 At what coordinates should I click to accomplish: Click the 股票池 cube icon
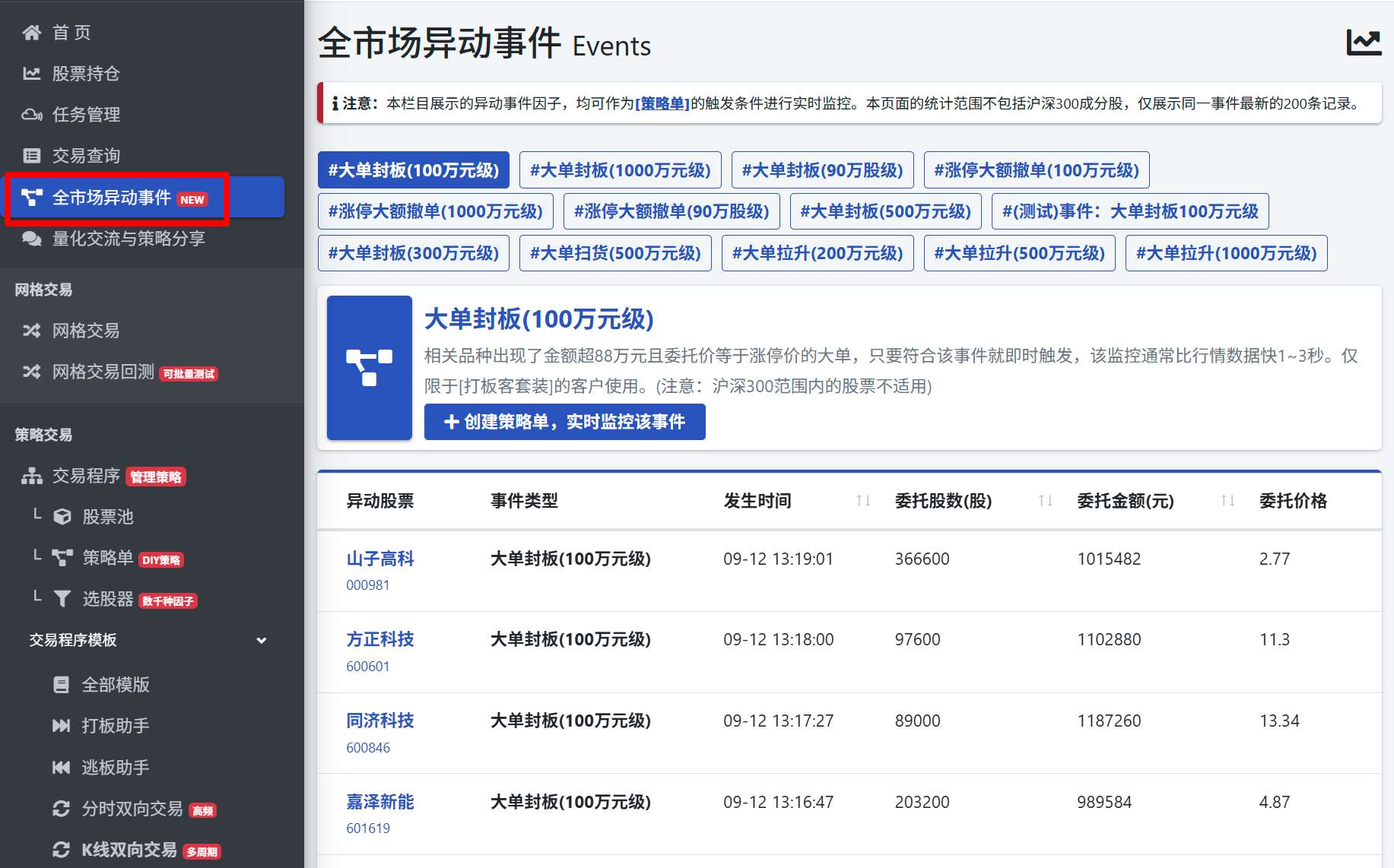tap(62, 517)
